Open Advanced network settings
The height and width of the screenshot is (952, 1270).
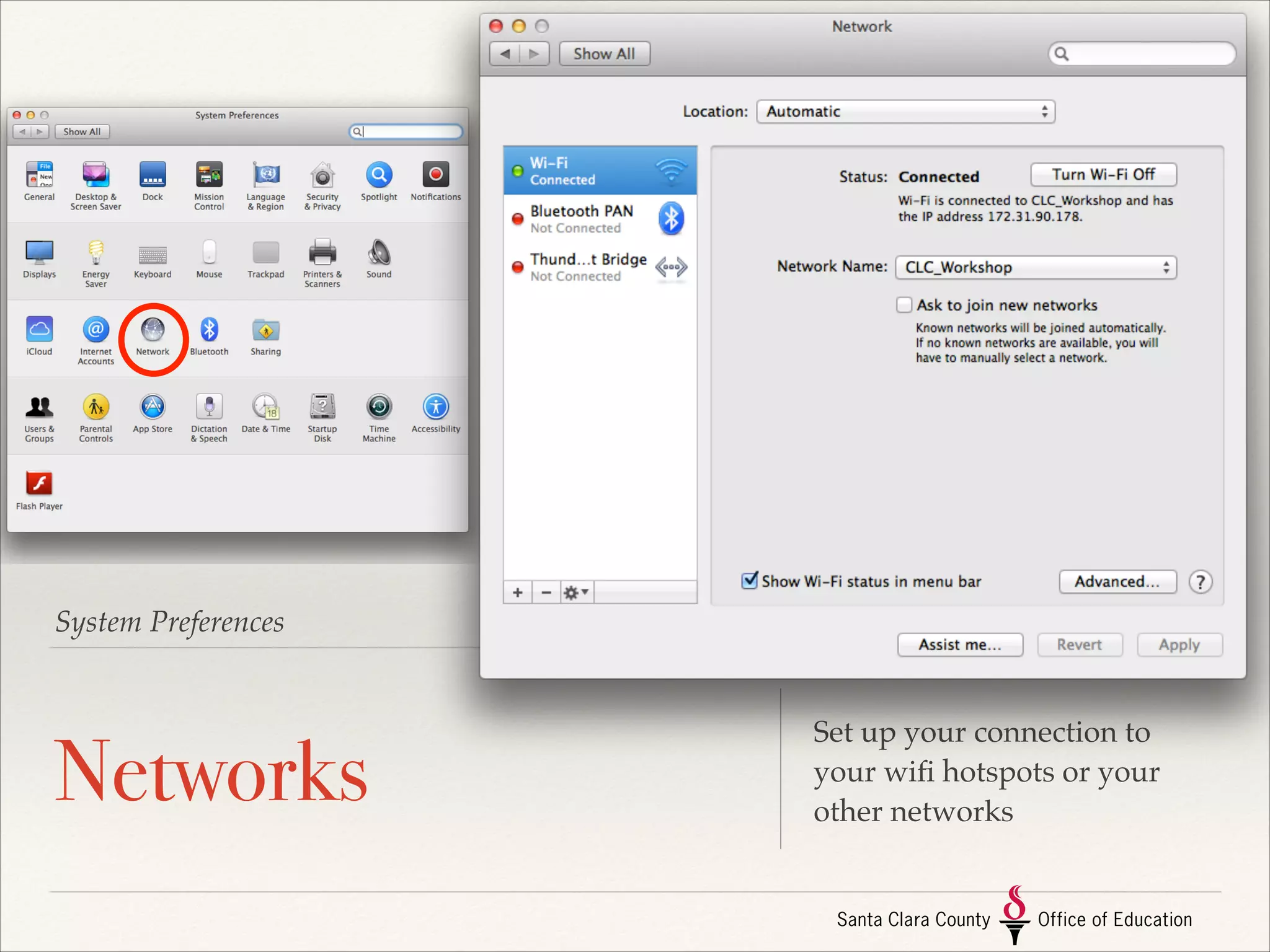click(x=1117, y=581)
